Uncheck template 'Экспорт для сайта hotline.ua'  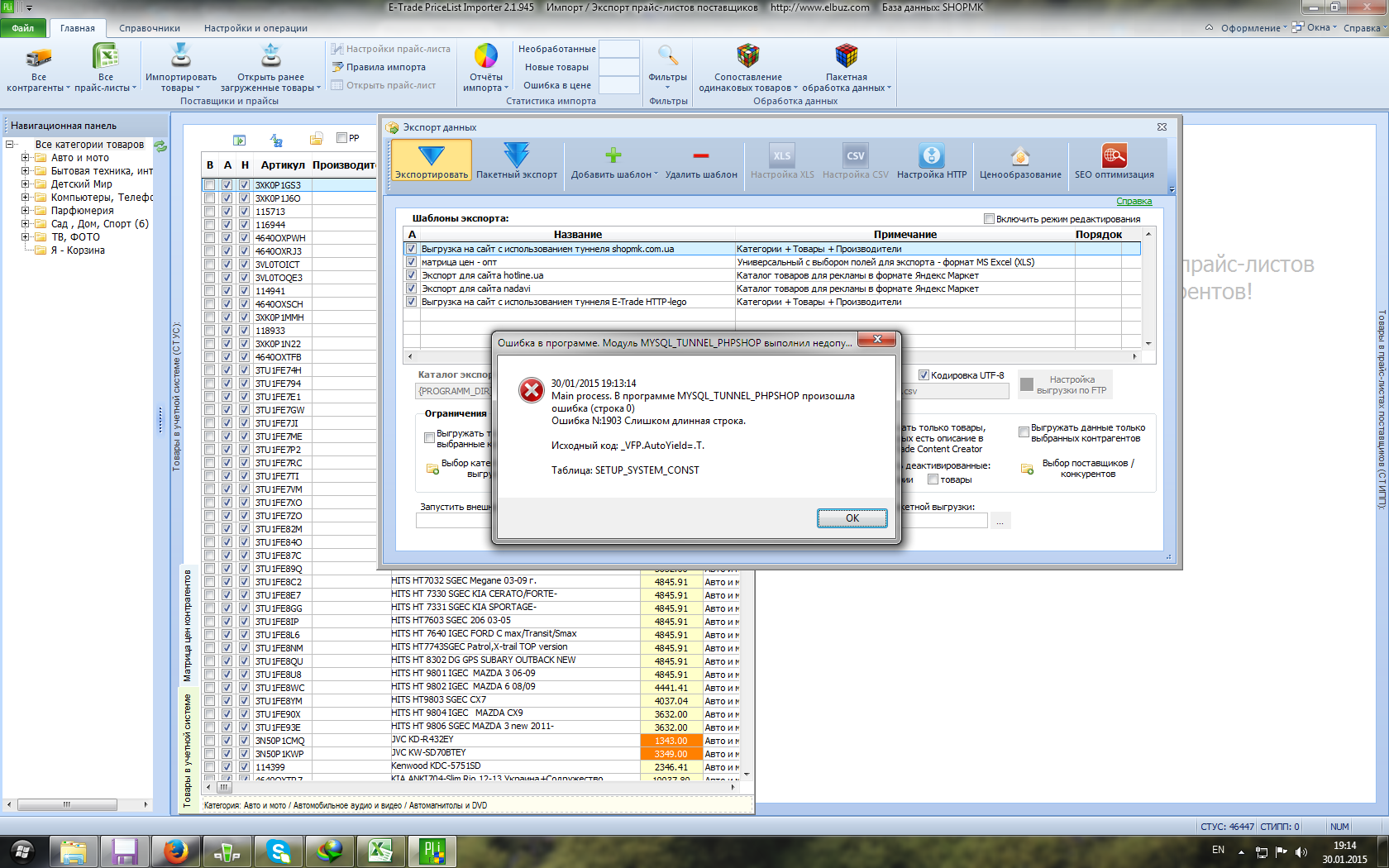point(411,275)
